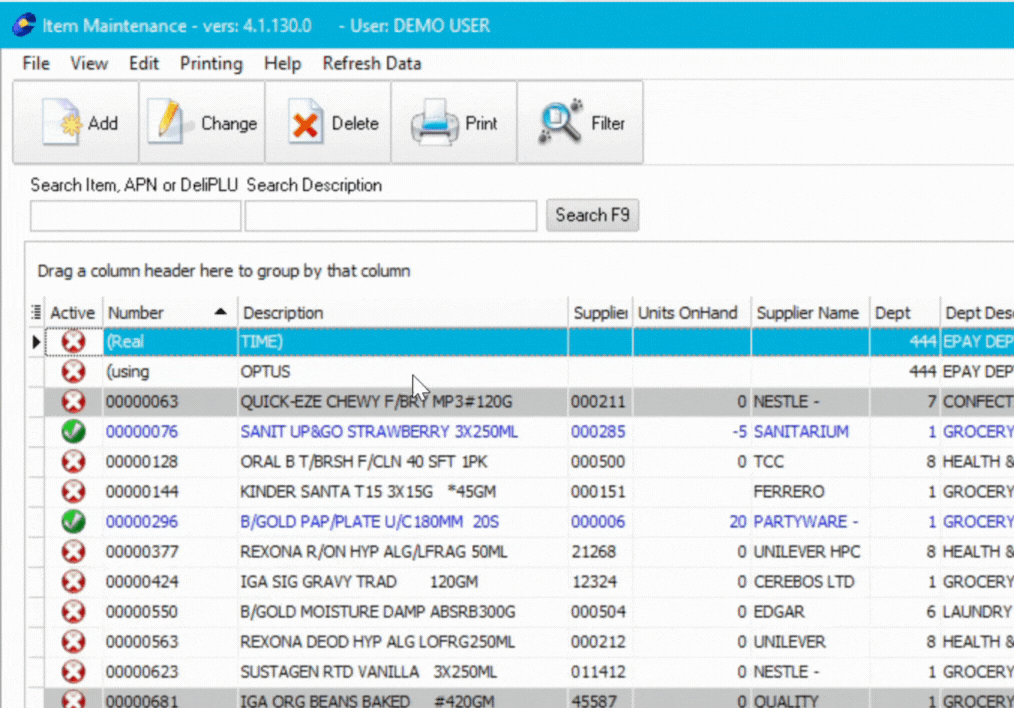The image size is (1014, 708).
Task: Click the Print button label
Action: click(x=481, y=123)
